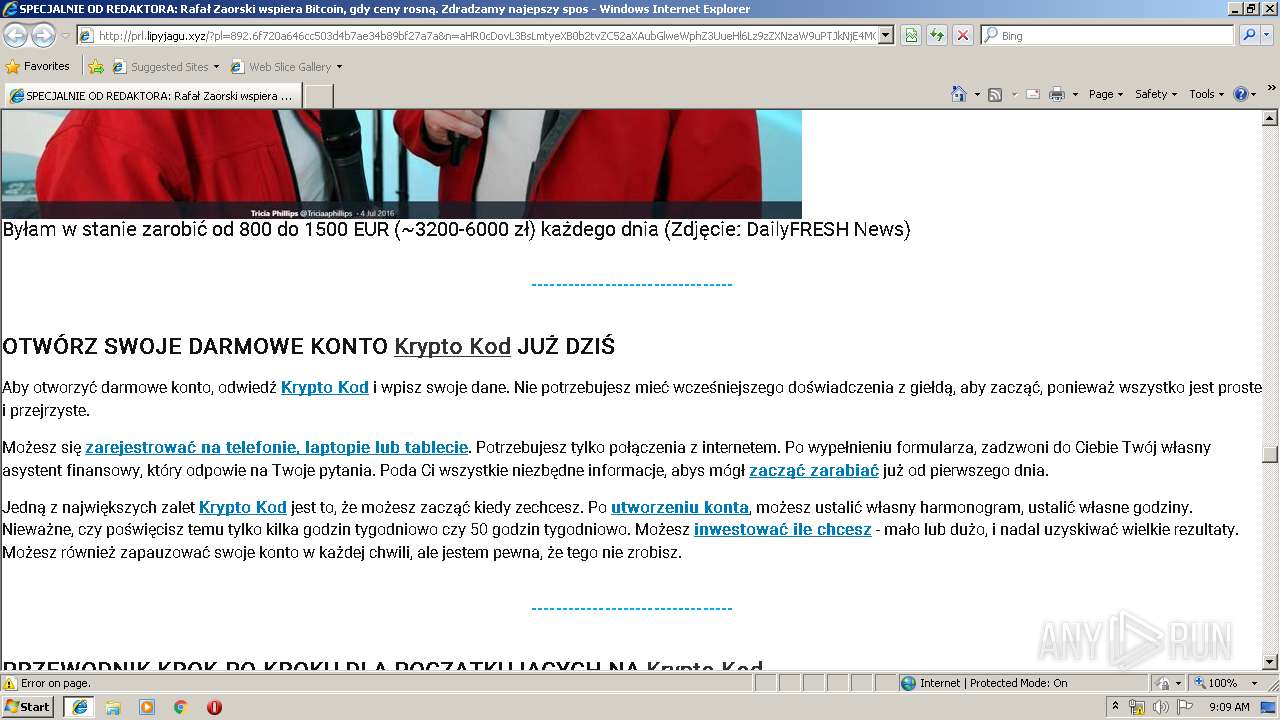This screenshot has height=720, width=1280.
Task: Open the Help question mark icon
Action: click(x=1241, y=94)
